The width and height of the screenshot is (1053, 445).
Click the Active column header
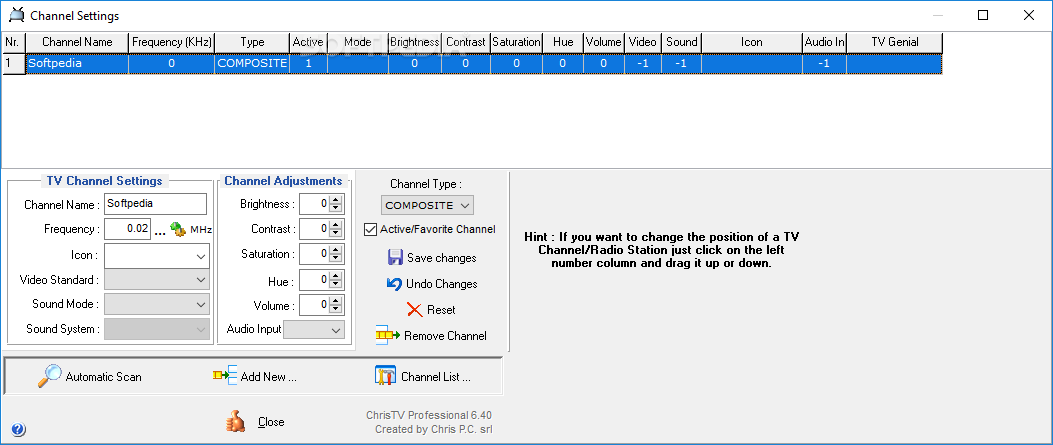pyautogui.click(x=308, y=42)
